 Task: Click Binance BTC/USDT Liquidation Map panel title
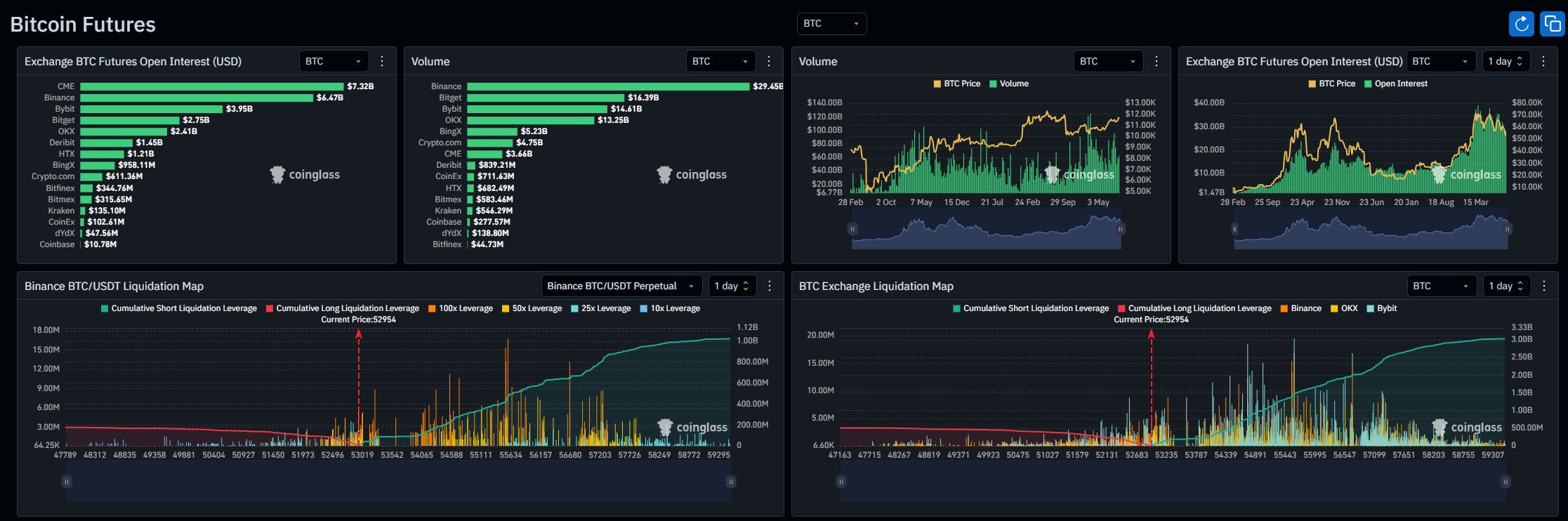114,286
